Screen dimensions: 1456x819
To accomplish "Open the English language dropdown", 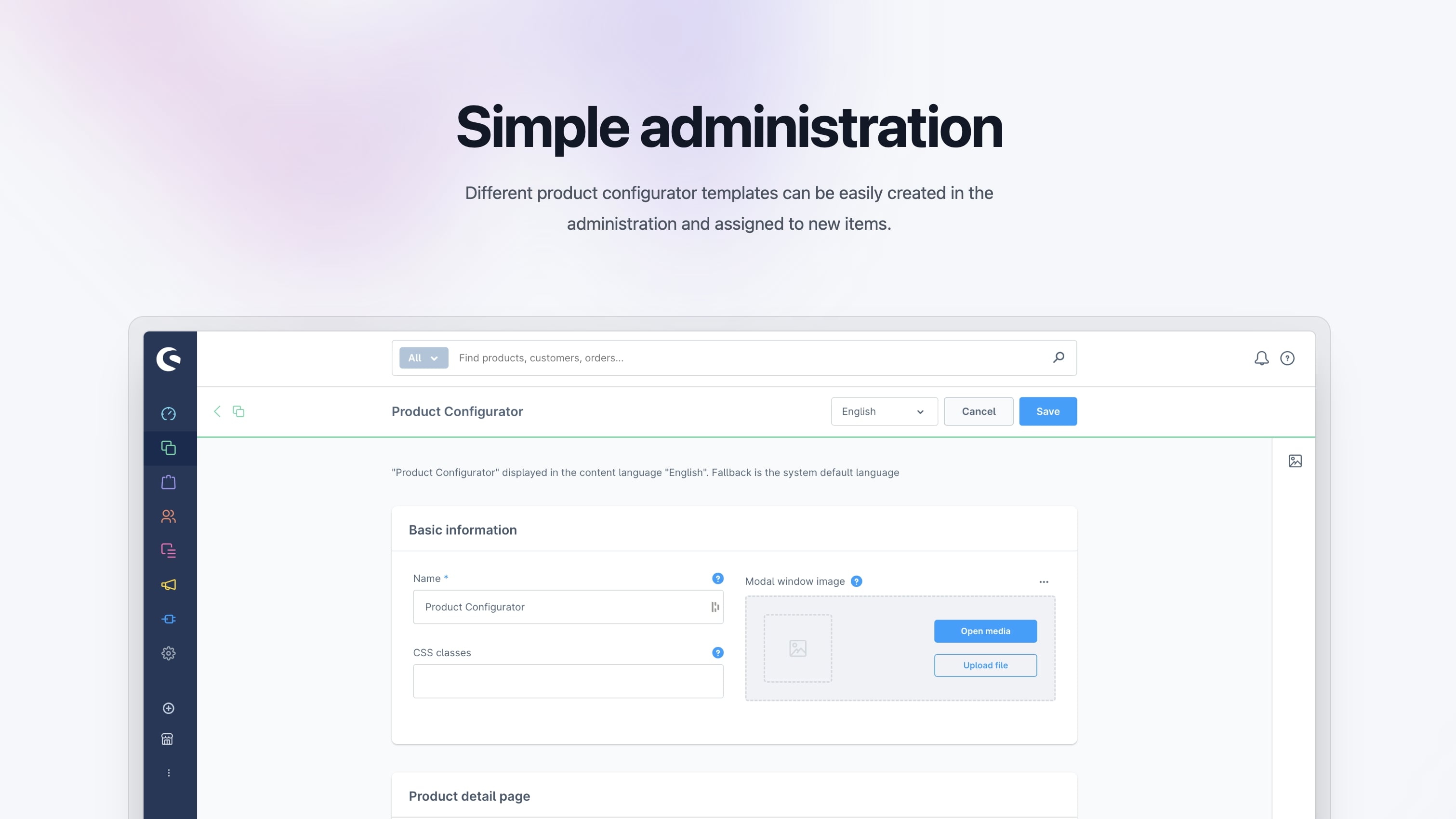I will (882, 411).
